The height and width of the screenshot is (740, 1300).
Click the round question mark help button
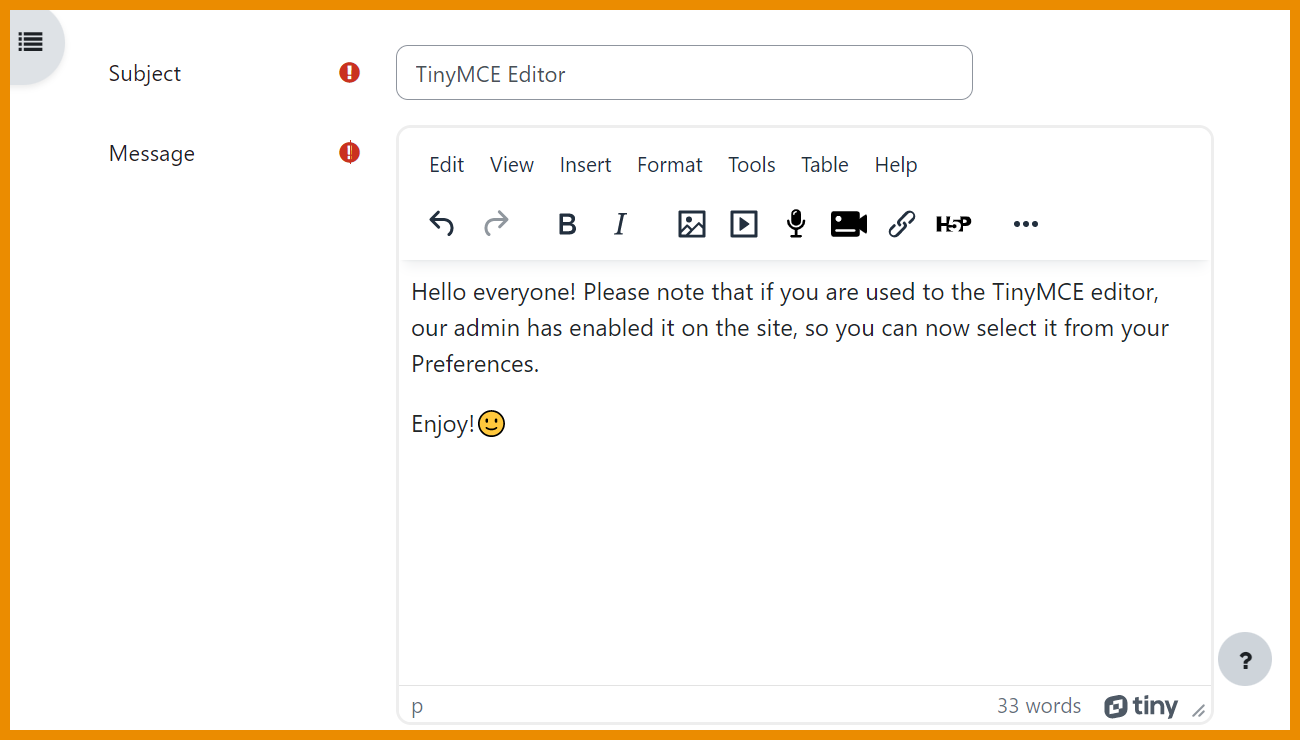click(1244, 660)
